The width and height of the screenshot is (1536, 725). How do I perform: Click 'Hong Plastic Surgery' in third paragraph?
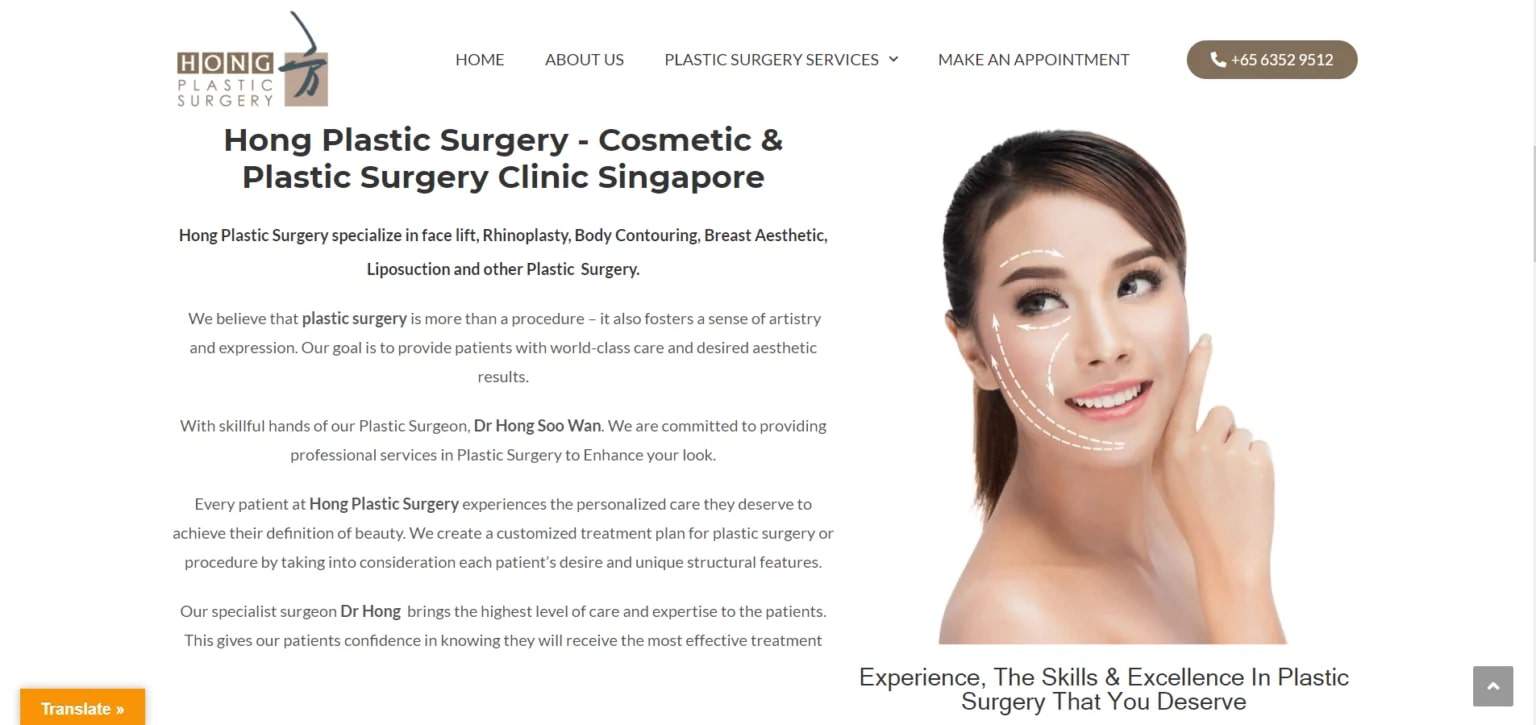point(384,503)
